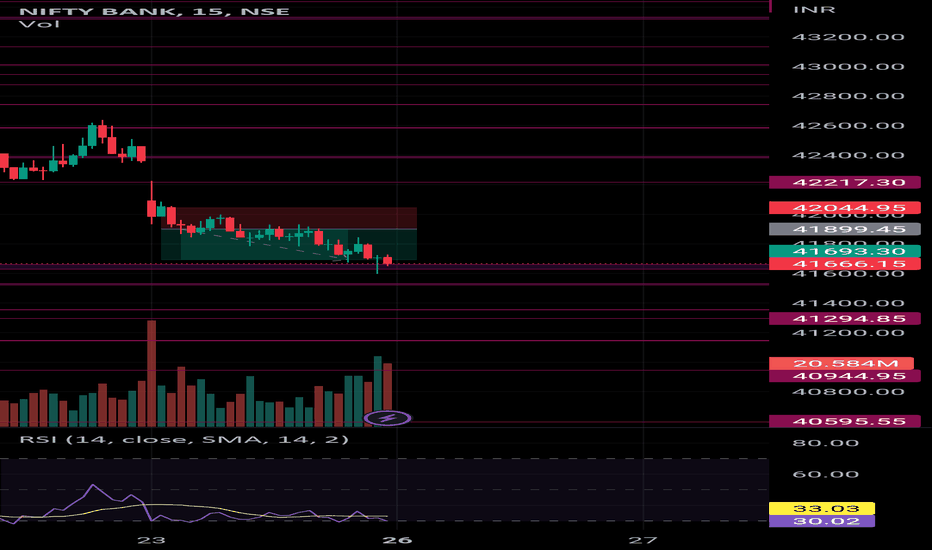Click the 26 date label on time axis
This screenshot has width=932, height=550.
[x=397, y=540]
